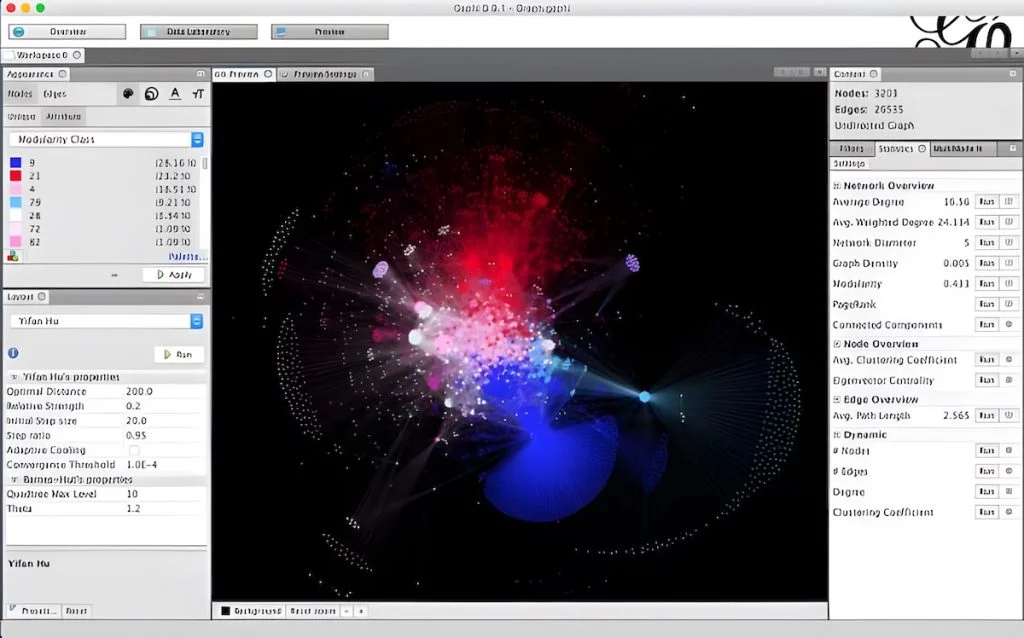Open the Filters tab

click(x=849, y=148)
